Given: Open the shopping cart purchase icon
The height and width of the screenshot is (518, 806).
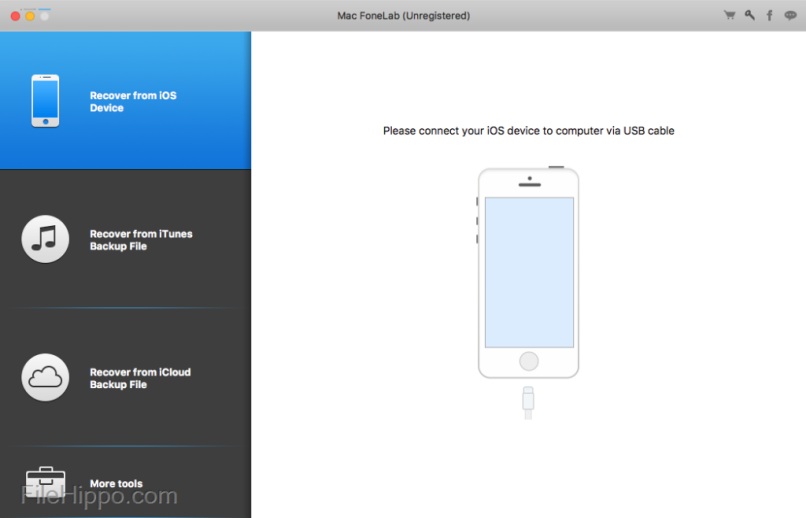Looking at the screenshot, I should 729,16.
